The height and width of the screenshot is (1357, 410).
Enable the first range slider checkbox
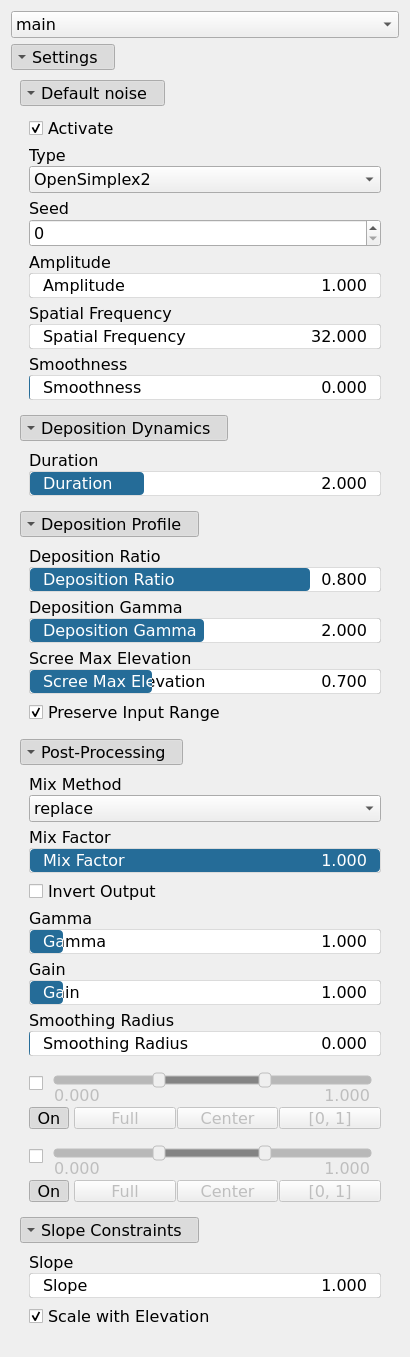click(36, 1082)
